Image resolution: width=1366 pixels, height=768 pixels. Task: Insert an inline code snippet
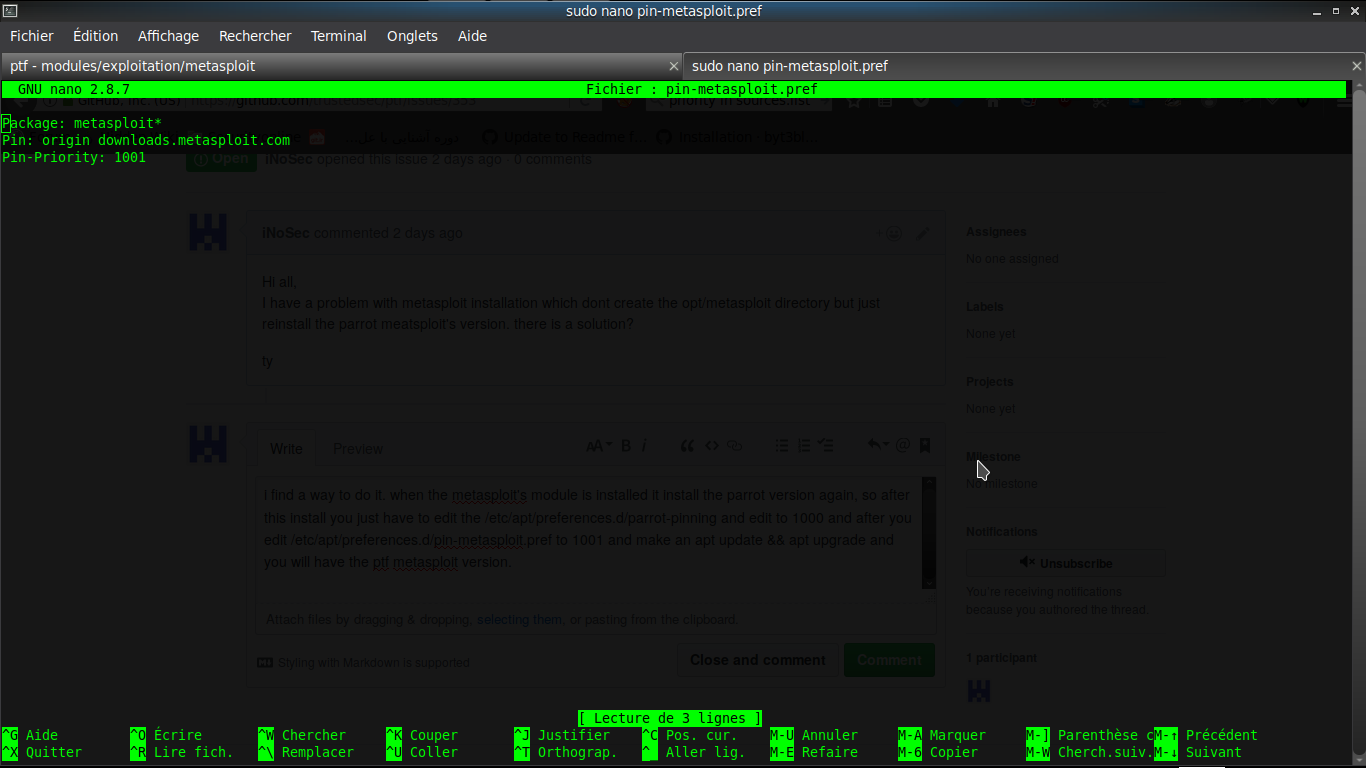point(710,446)
